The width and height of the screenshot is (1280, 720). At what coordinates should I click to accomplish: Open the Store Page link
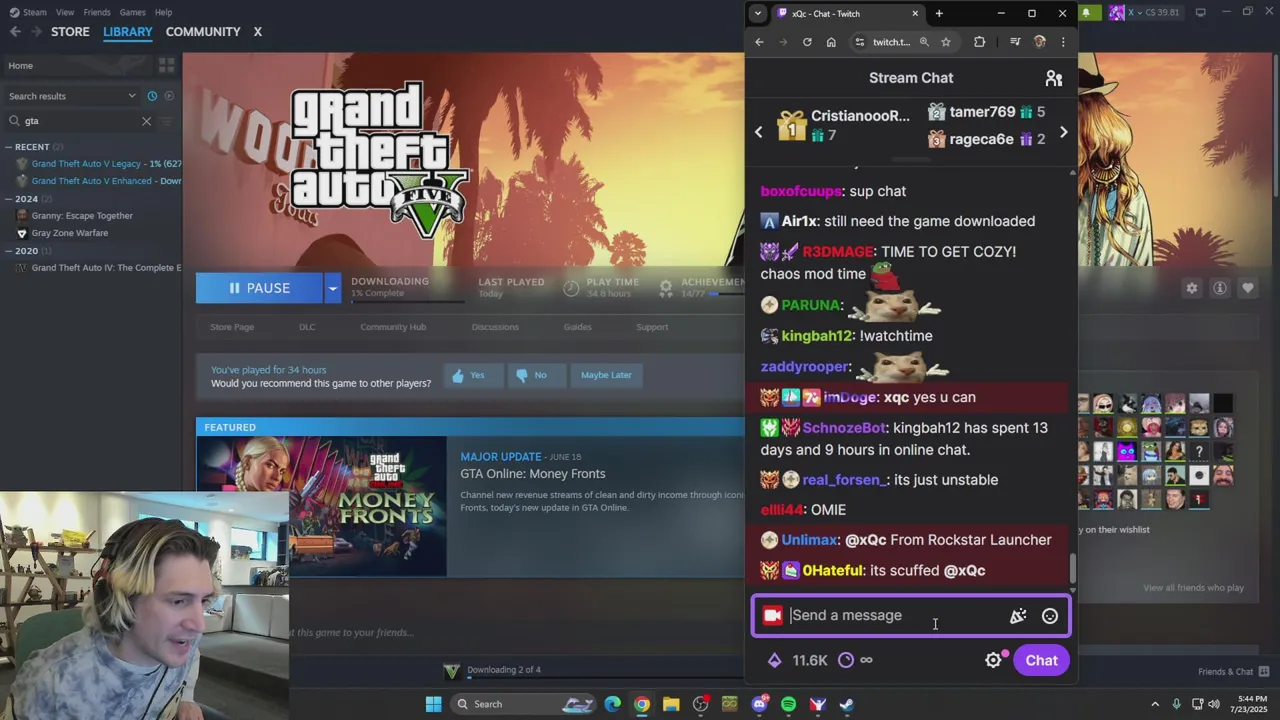tap(232, 327)
